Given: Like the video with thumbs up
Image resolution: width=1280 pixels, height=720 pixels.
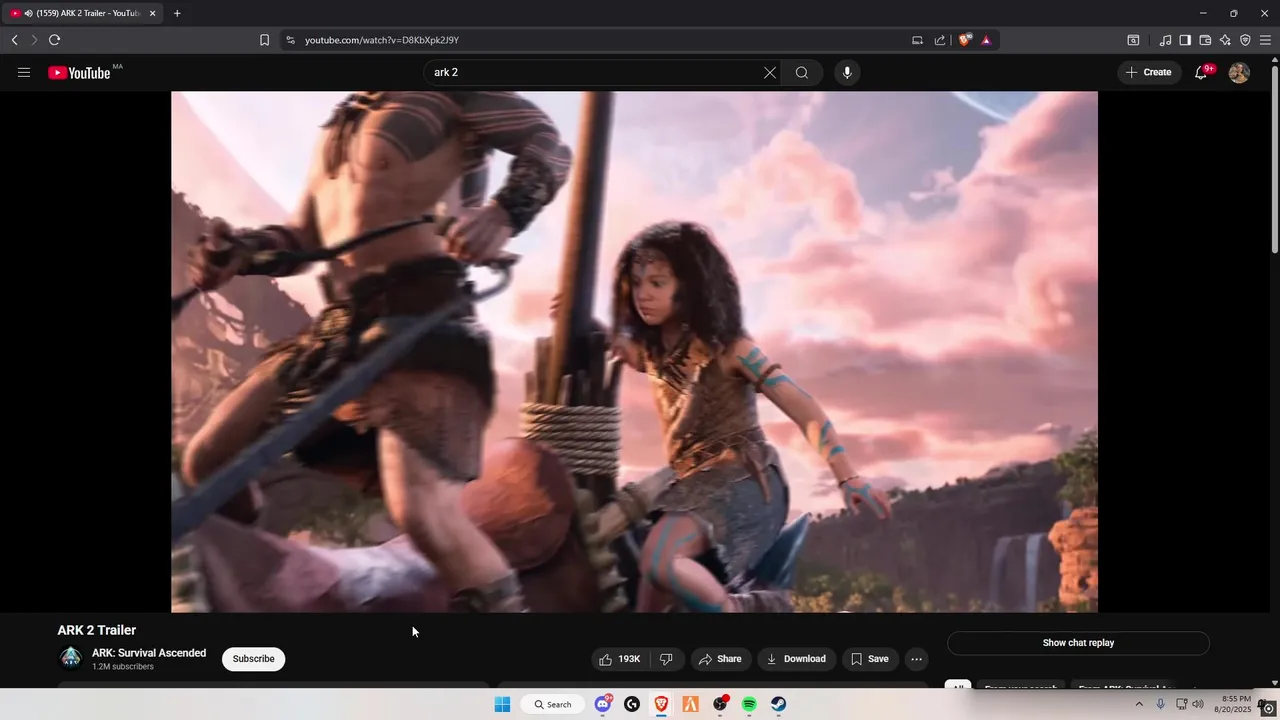Looking at the screenshot, I should 619,659.
